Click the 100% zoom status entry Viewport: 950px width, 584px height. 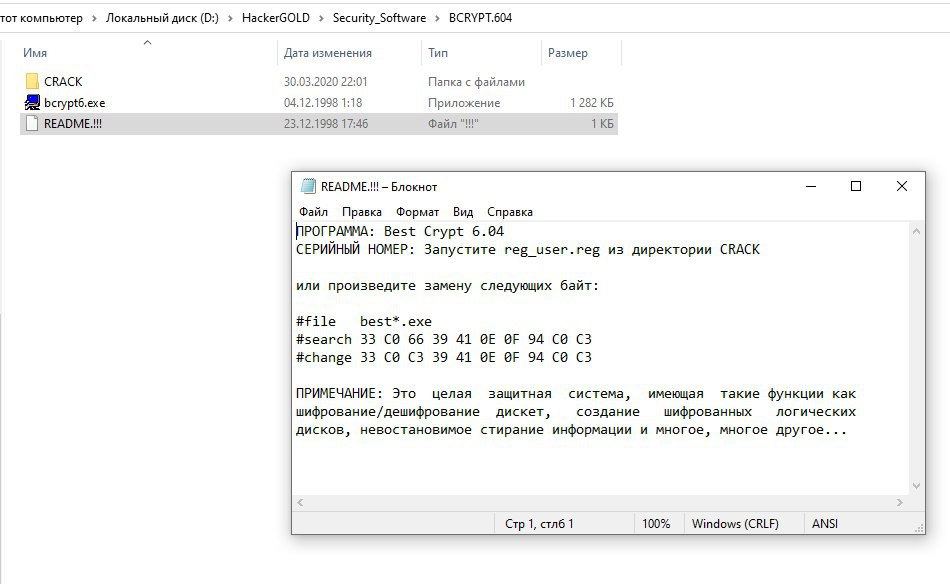tap(656, 523)
